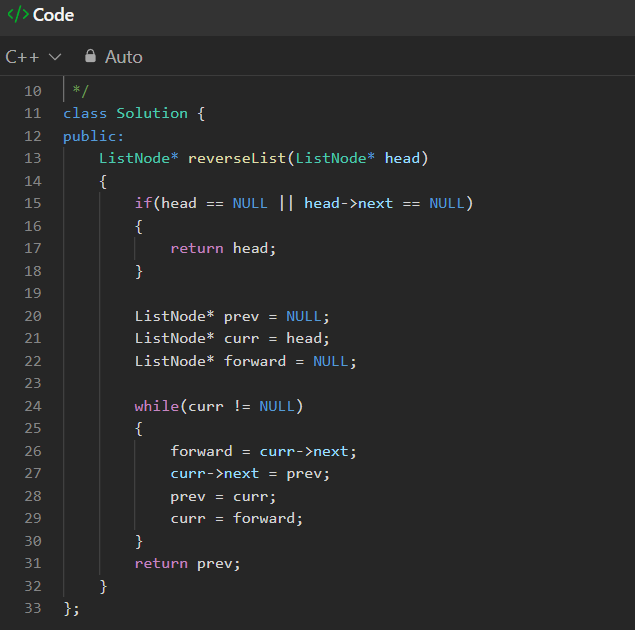635x630 pixels.
Task: Click the 'ListNode* curr = head;' line
Action: click(x=232, y=338)
